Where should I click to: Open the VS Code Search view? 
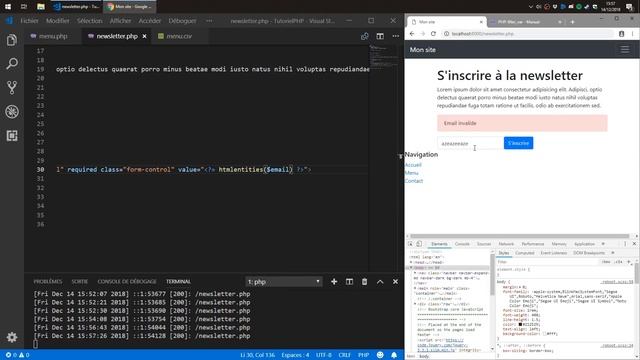(x=12, y=64)
